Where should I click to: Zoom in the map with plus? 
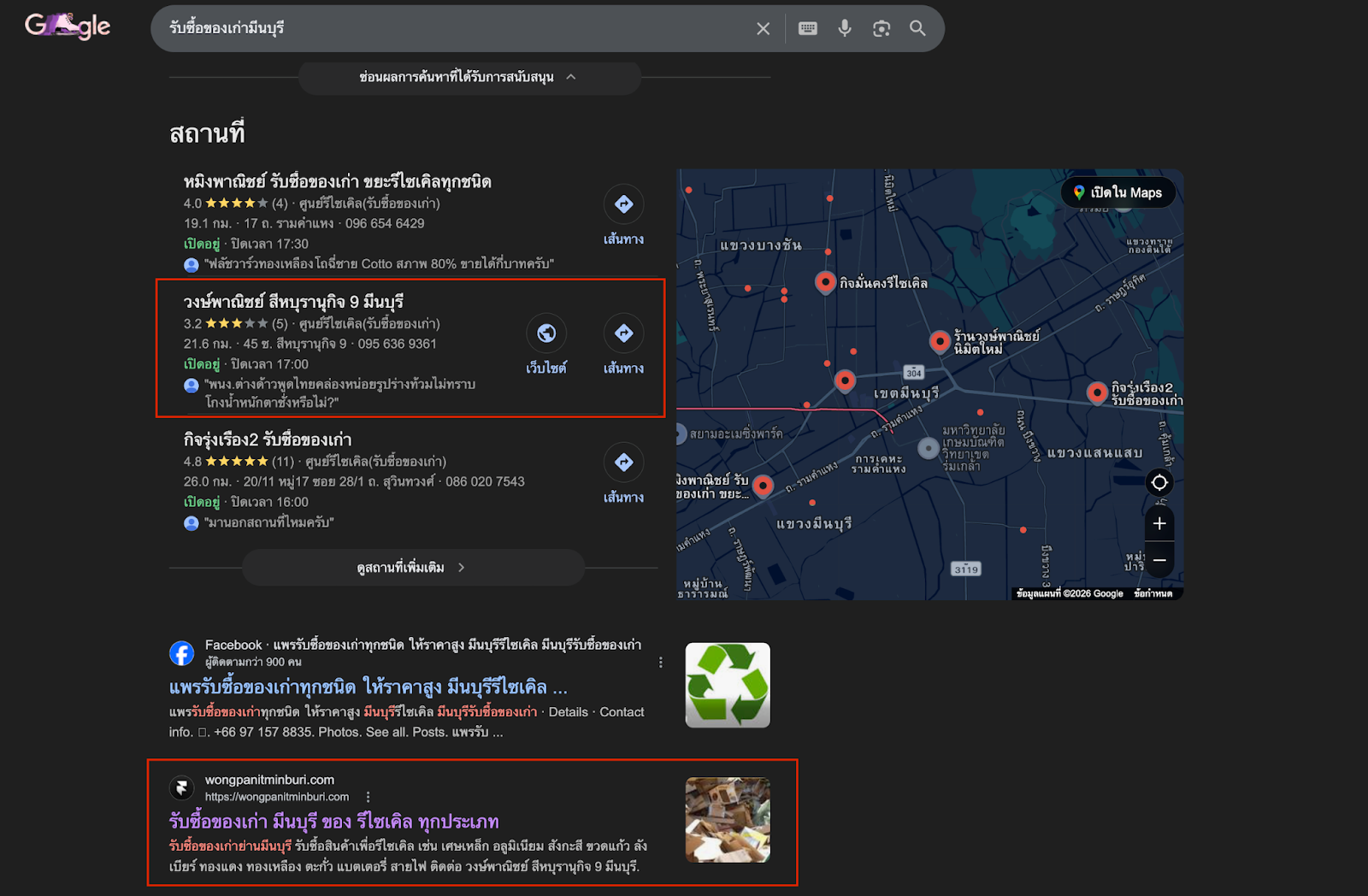tap(1159, 523)
